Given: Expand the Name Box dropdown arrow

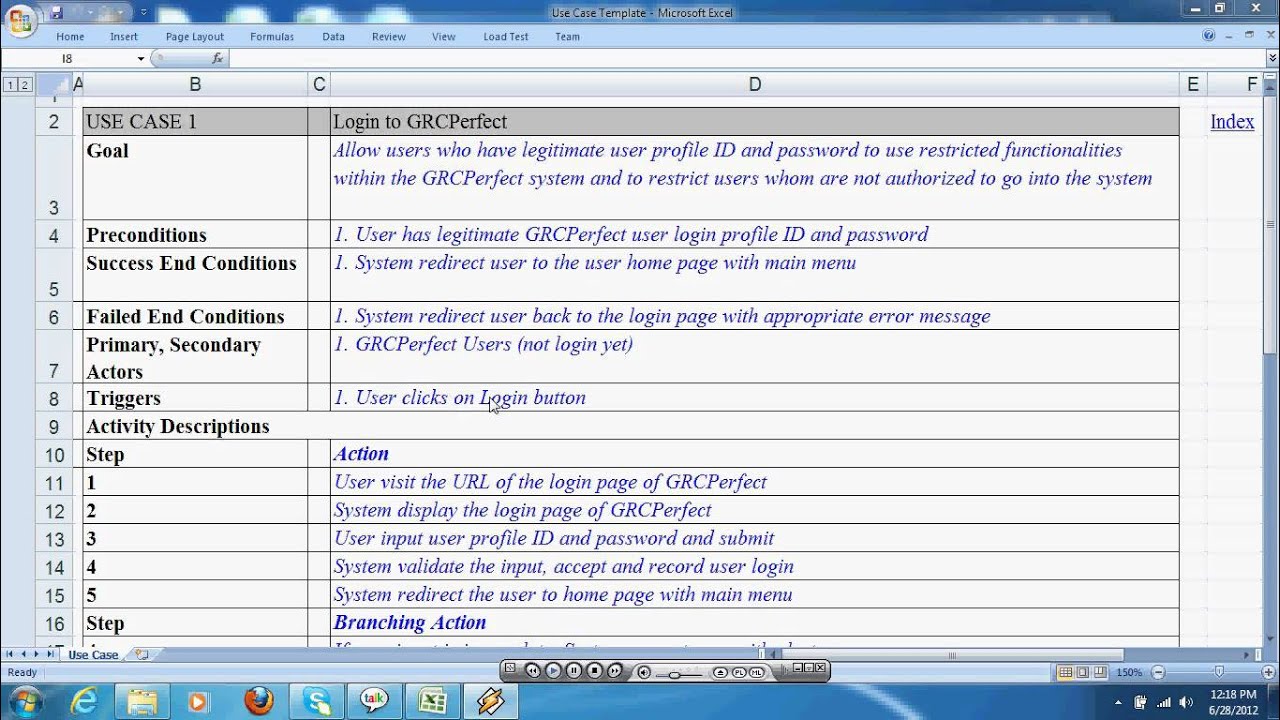Looking at the screenshot, I should click(141, 59).
